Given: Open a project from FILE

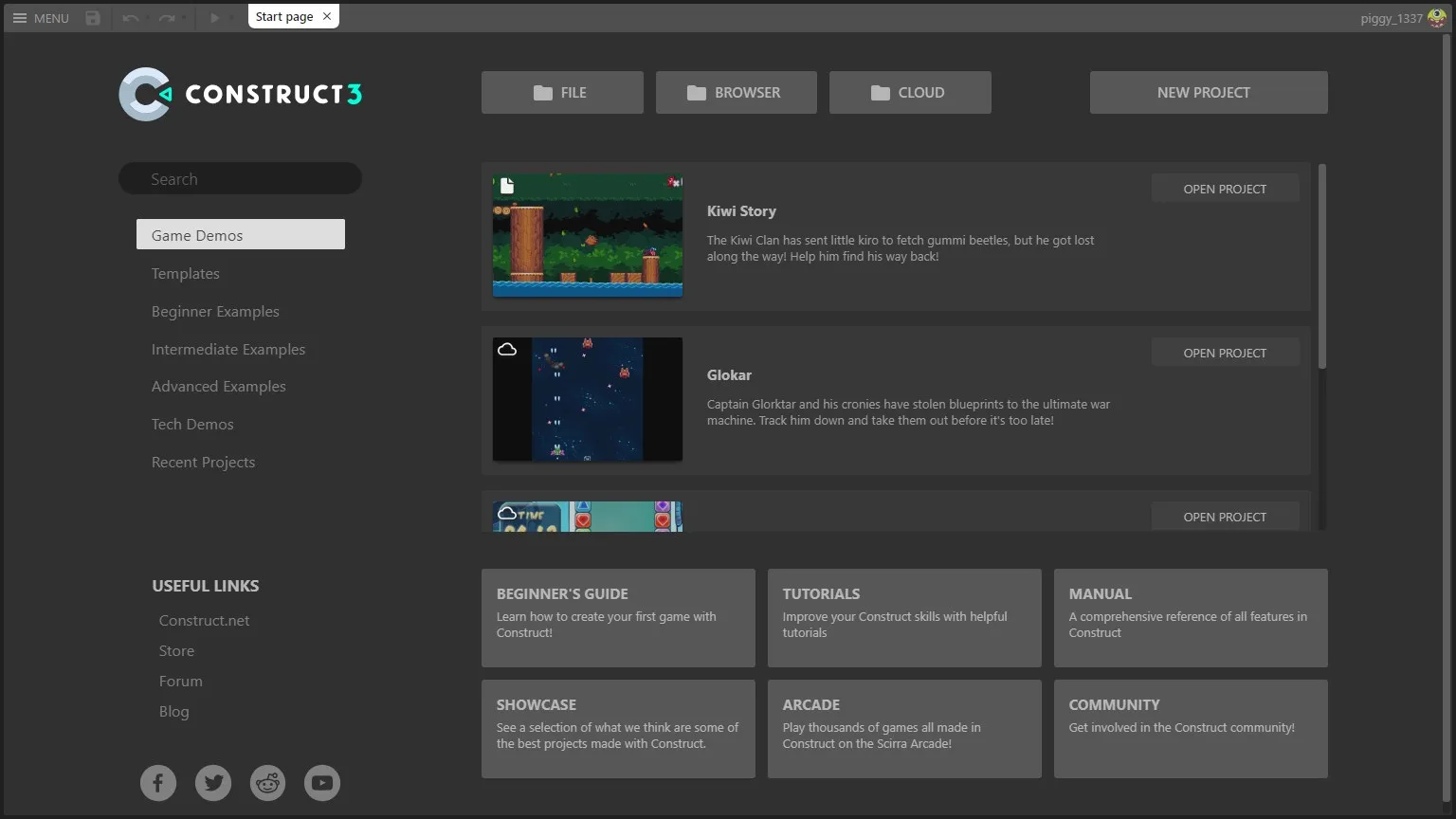Looking at the screenshot, I should click(x=562, y=93).
